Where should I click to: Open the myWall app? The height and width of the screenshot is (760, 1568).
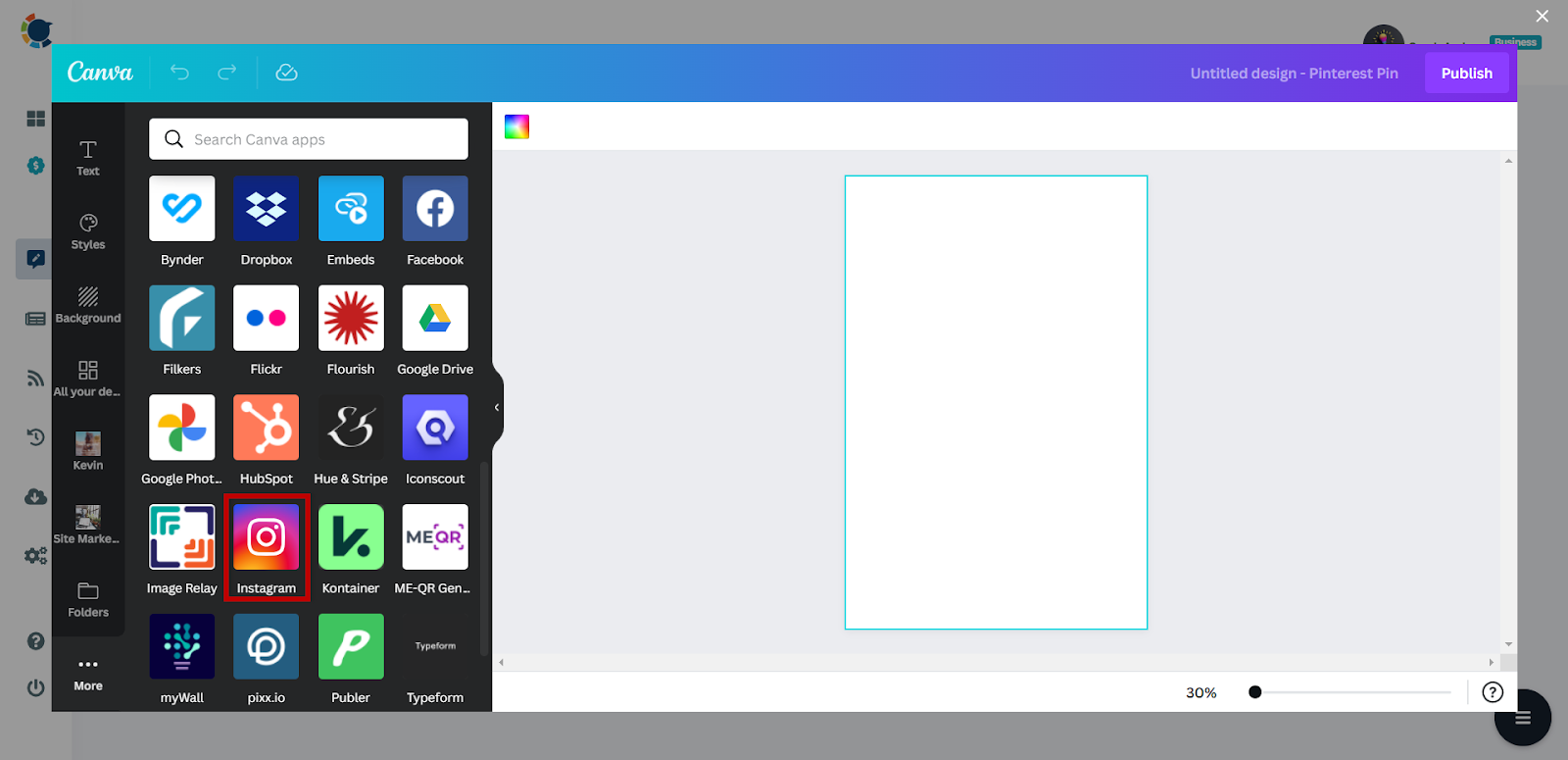pyautogui.click(x=182, y=646)
